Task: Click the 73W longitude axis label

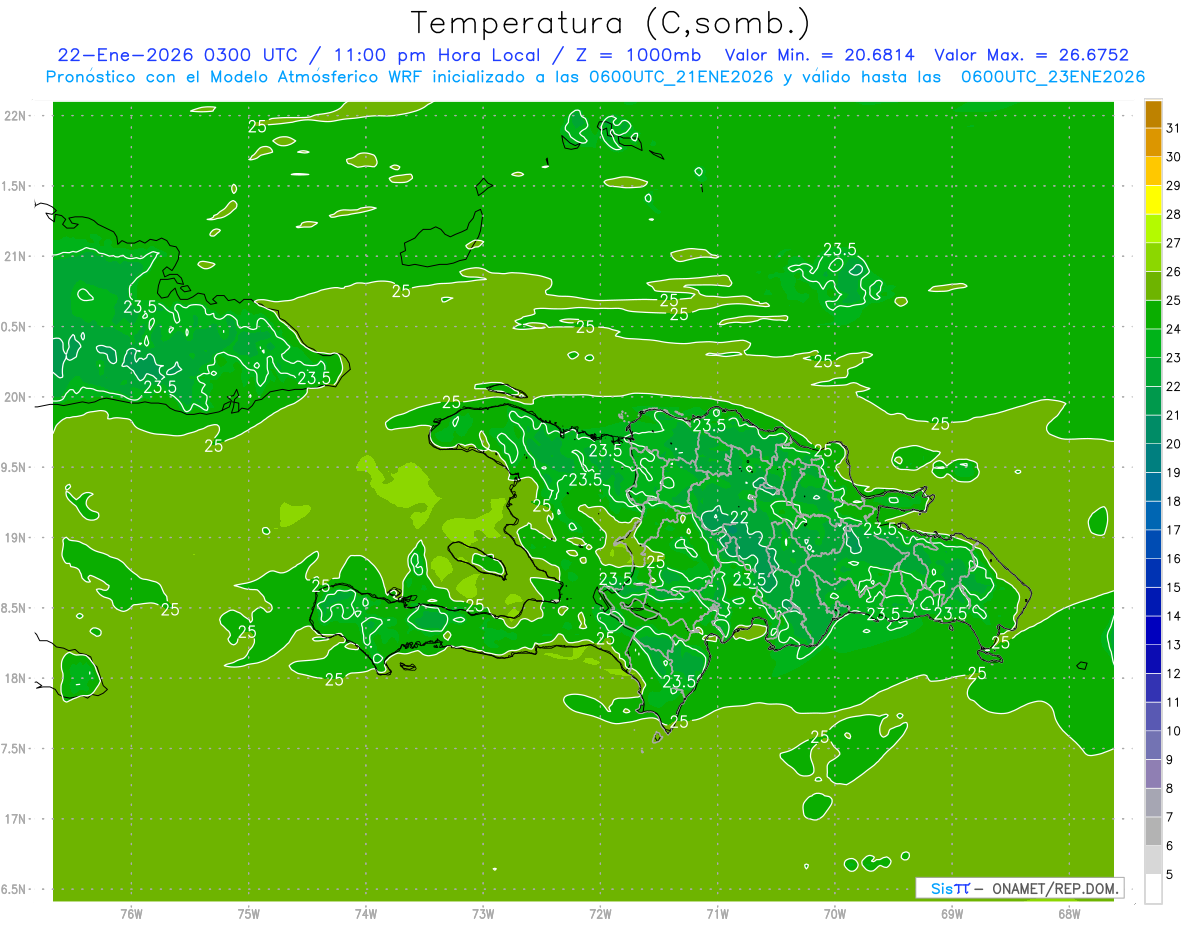Action: 483,914
